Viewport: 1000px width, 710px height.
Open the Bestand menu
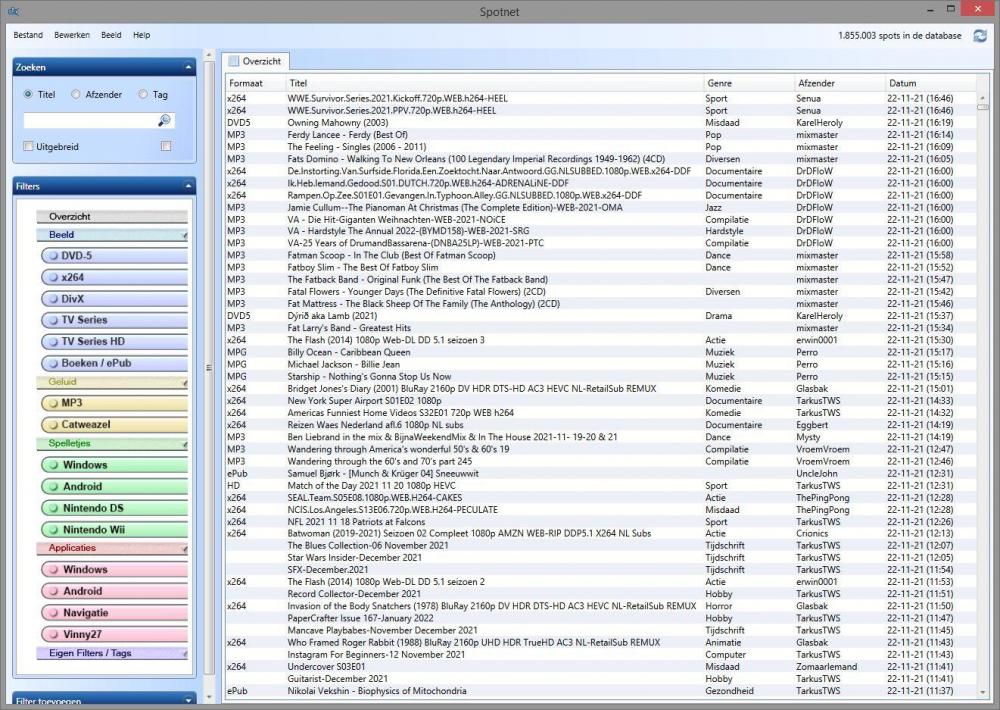[28, 35]
